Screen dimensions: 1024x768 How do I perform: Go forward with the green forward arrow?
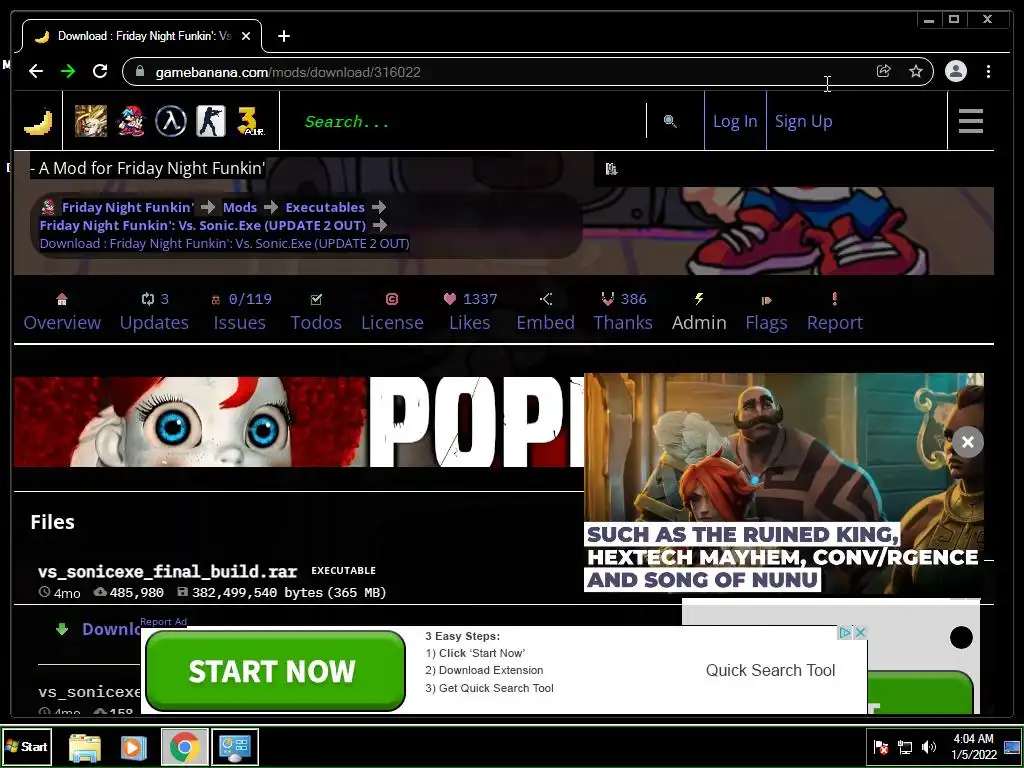[x=68, y=71]
